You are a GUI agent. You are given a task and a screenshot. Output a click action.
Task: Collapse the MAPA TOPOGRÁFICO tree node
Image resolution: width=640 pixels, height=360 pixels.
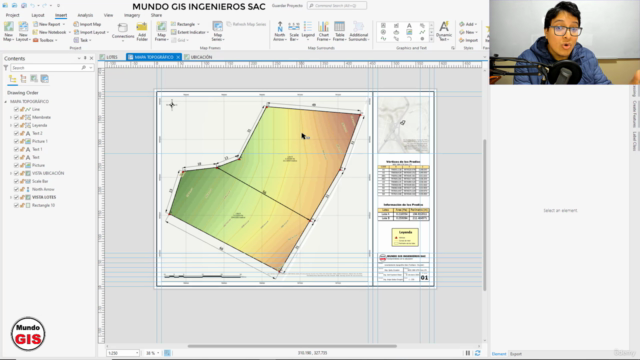coord(6,101)
